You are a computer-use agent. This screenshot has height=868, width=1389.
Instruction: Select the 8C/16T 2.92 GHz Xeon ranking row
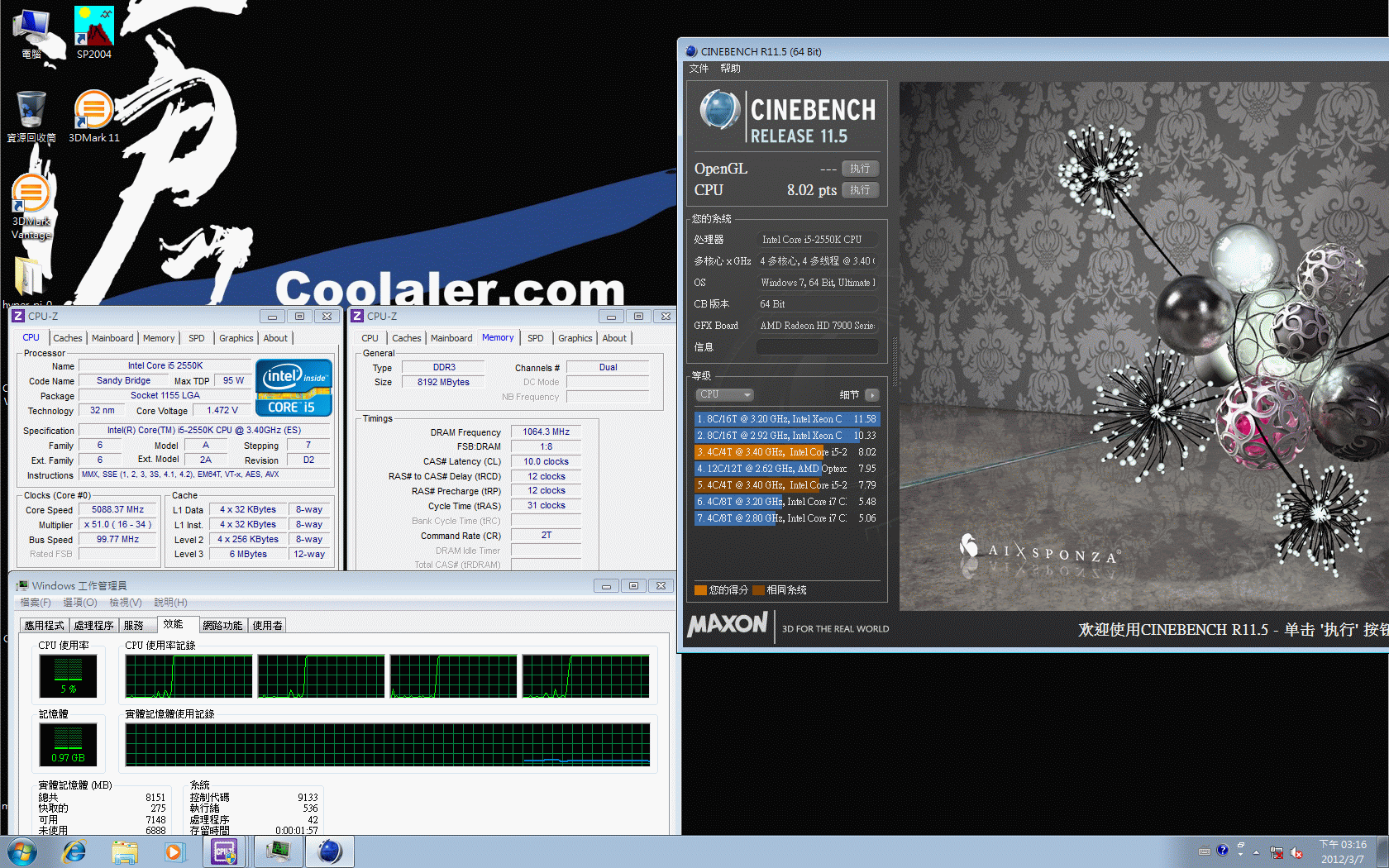(787, 436)
